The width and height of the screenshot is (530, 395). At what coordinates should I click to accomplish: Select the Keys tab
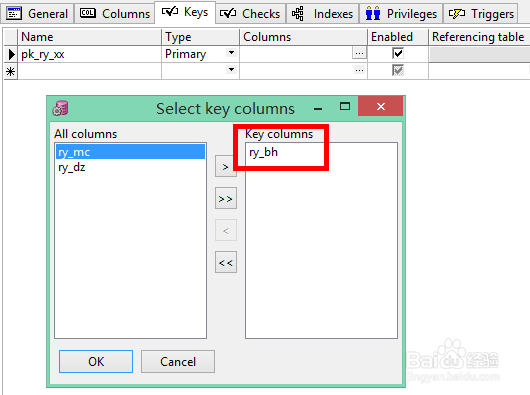click(185, 12)
